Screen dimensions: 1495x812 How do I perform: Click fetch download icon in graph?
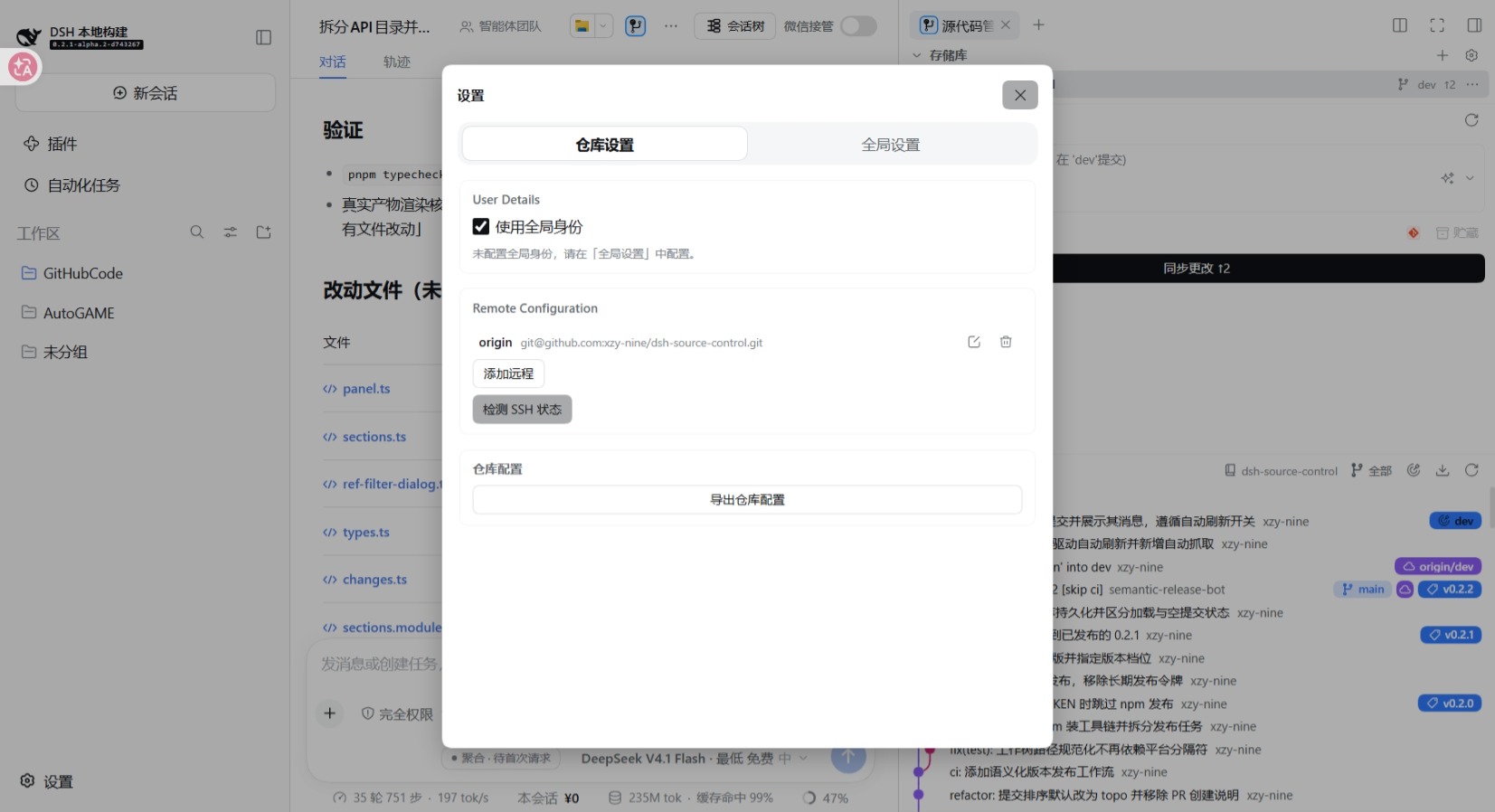coord(1443,470)
